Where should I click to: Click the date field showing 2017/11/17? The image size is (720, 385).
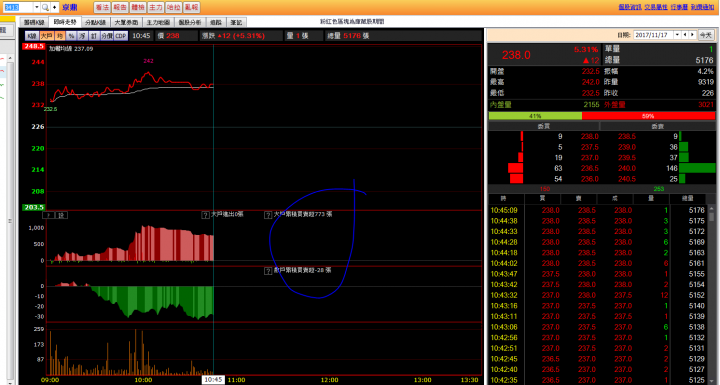(x=653, y=35)
